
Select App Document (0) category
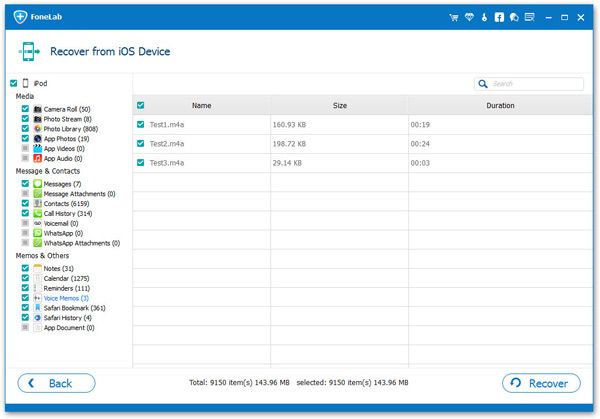click(69, 328)
